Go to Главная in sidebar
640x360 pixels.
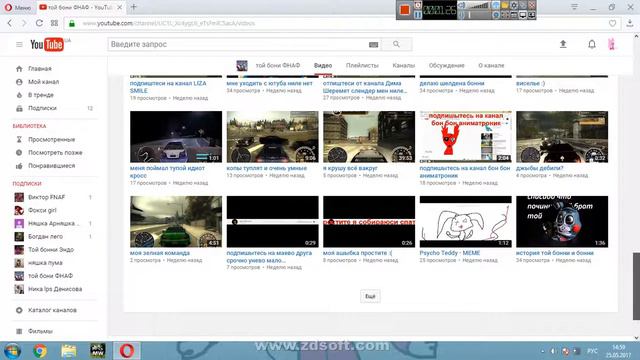coord(40,69)
